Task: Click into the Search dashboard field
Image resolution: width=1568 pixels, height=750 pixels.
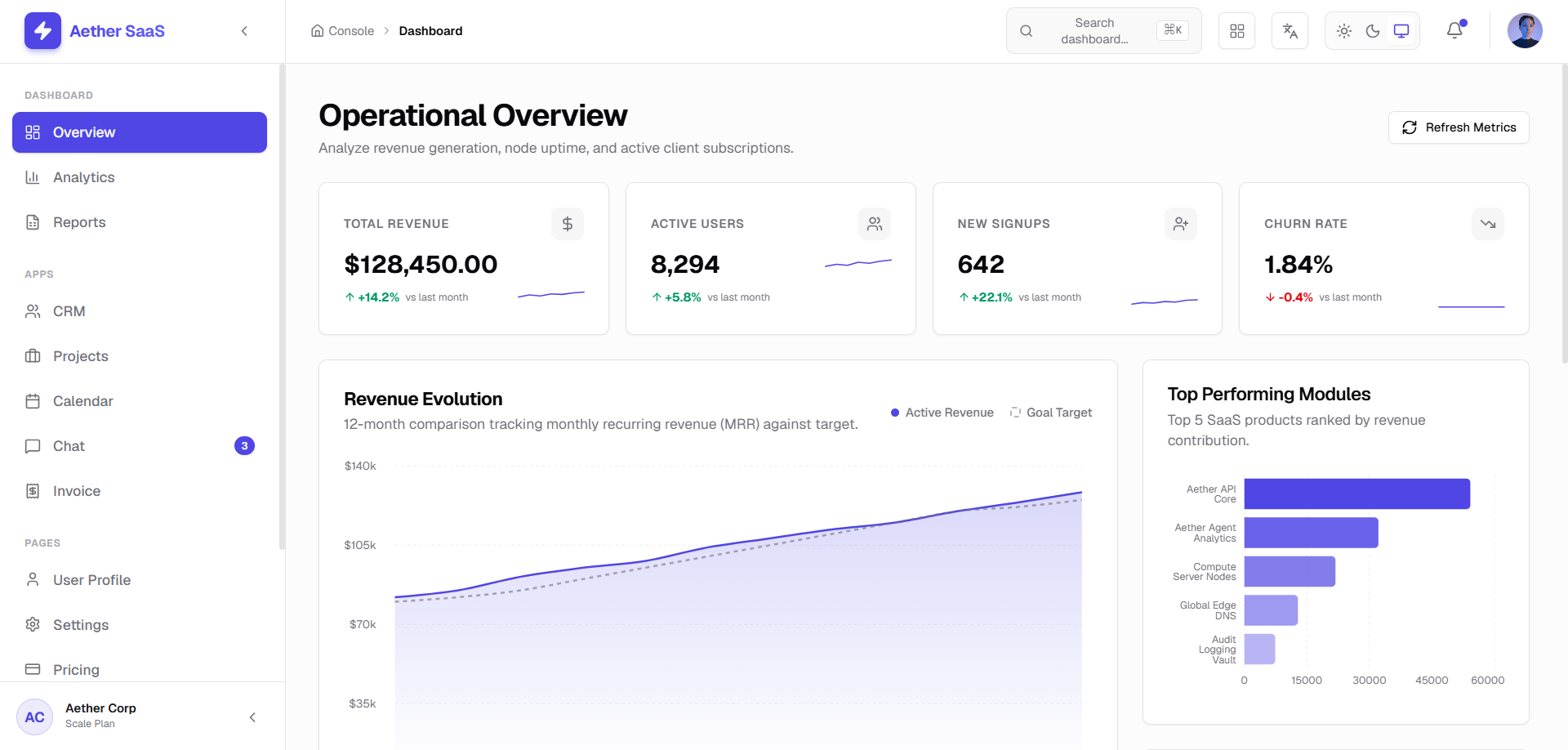Action: 1103,31
